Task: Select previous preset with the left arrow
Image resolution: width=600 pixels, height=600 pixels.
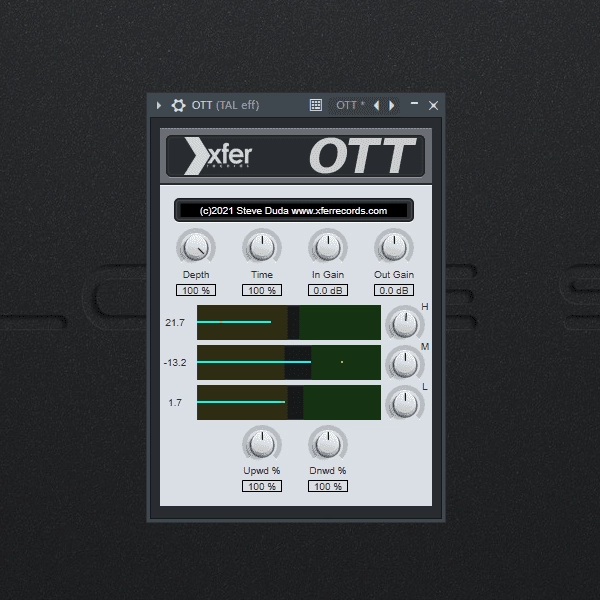Action: tap(377, 105)
